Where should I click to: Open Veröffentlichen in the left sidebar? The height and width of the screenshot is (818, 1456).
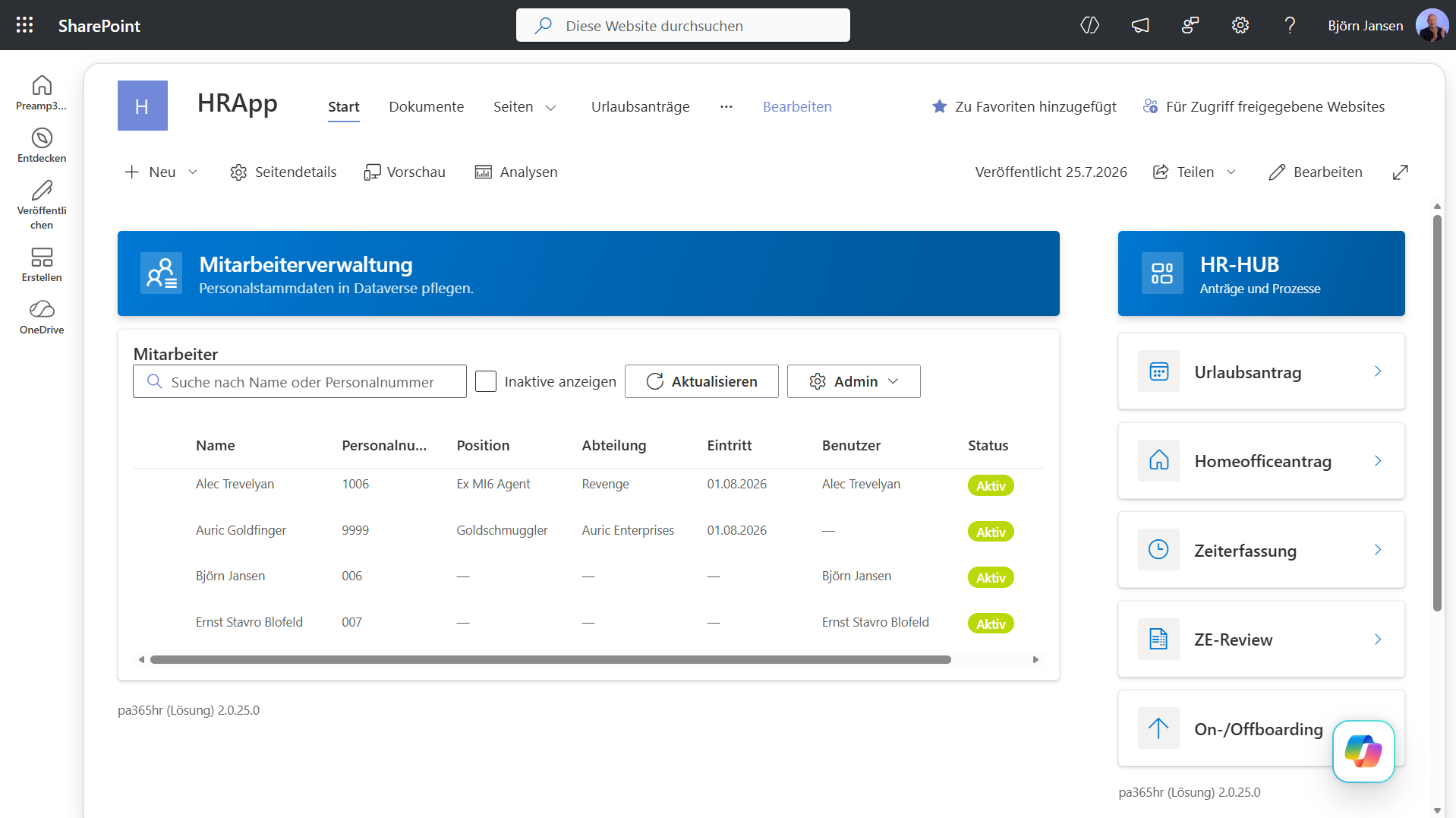(42, 204)
